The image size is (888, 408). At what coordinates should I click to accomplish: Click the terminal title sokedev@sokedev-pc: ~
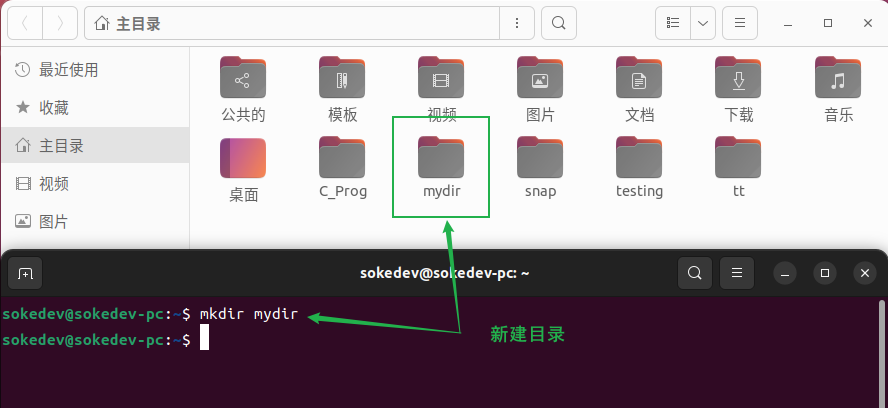(445, 274)
